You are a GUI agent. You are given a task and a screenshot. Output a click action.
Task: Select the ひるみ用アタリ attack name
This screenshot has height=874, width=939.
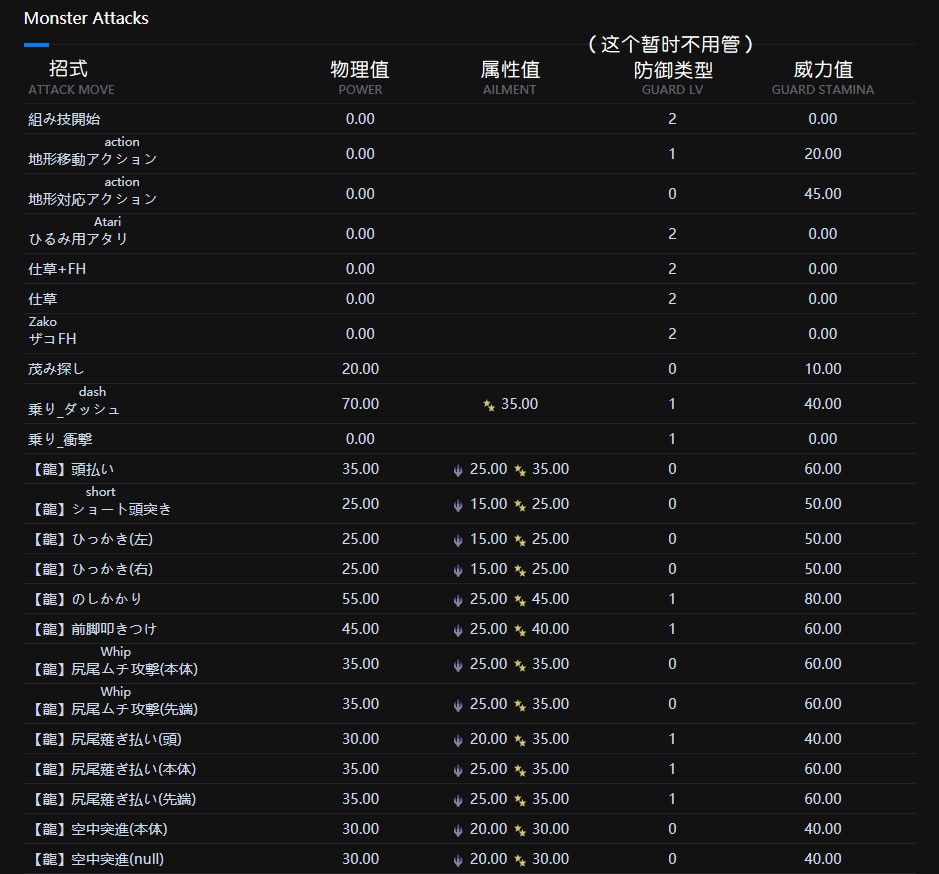(78, 239)
